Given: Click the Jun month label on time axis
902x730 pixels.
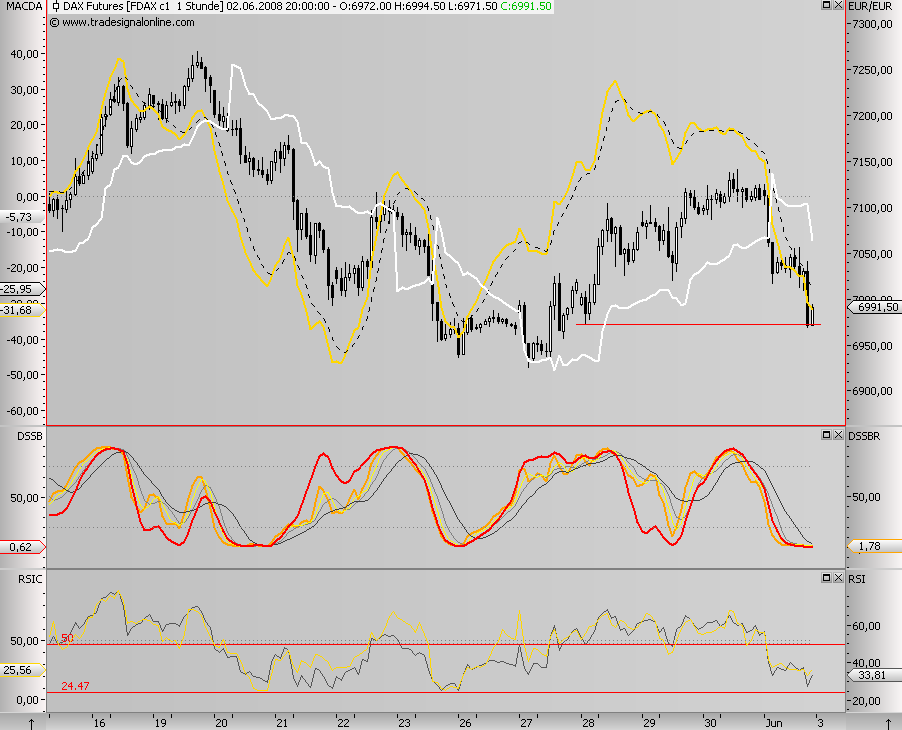Looking at the screenshot, I should tap(774, 723).
